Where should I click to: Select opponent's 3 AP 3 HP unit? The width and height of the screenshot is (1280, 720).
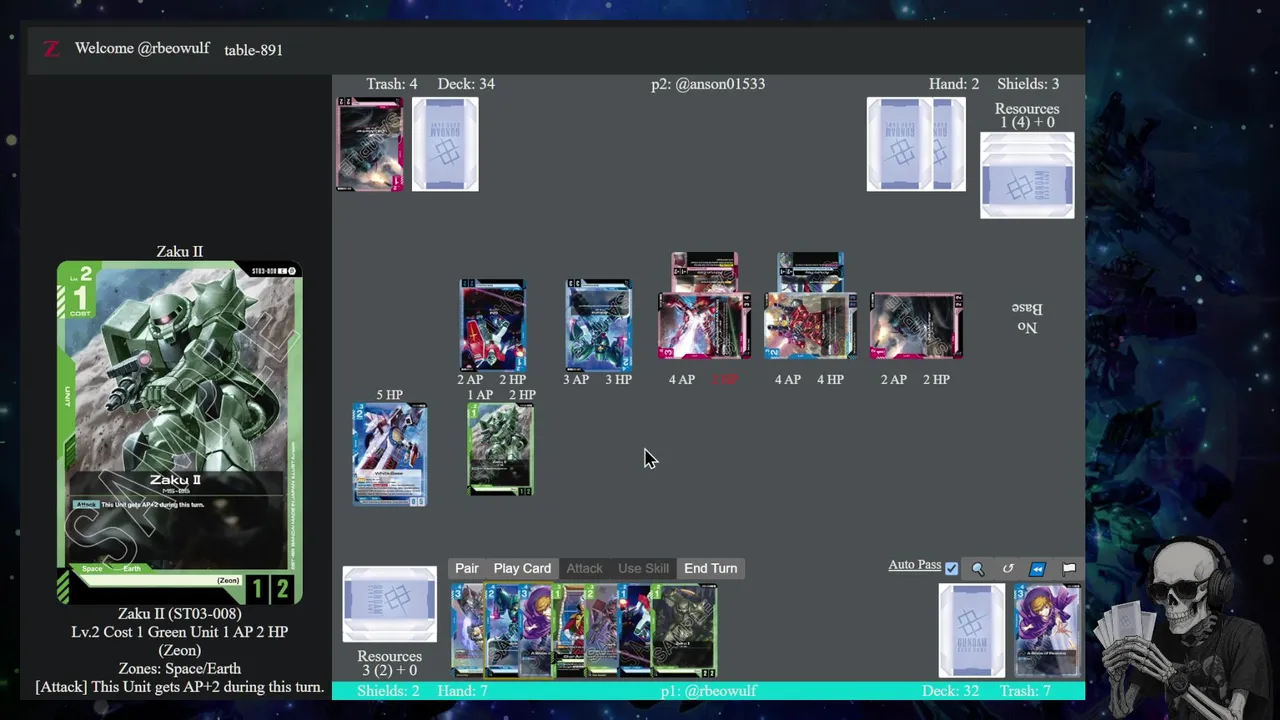(x=598, y=326)
